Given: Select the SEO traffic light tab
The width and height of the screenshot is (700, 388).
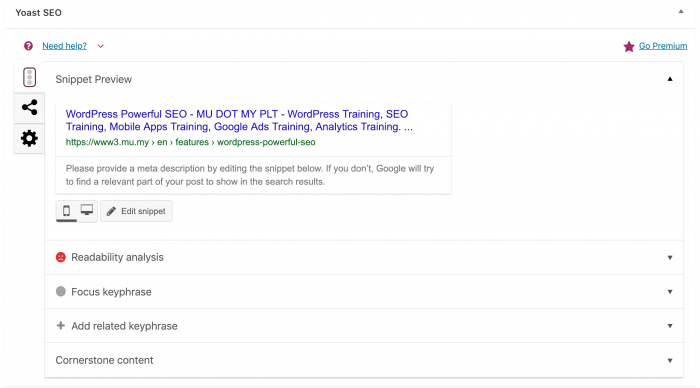Looking at the screenshot, I should (x=29, y=77).
